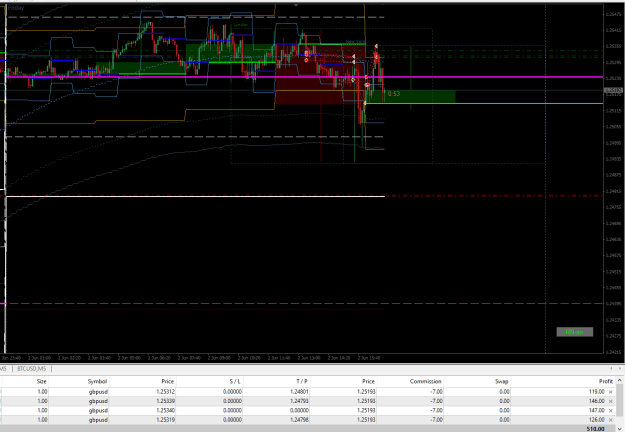Viewport: 625px width, 432px height.
Task: Click the 0.53 label on the chart
Action: click(x=394, y=94)
